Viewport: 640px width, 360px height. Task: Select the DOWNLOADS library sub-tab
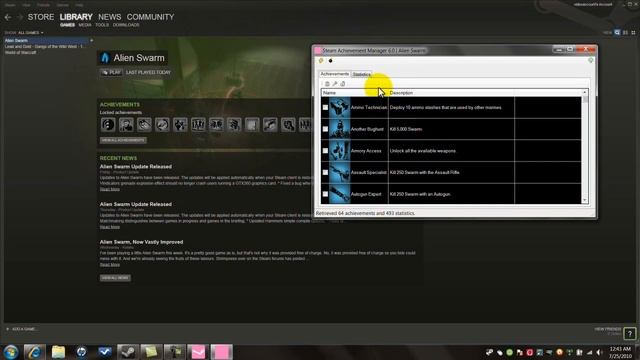tap(126, 25)
